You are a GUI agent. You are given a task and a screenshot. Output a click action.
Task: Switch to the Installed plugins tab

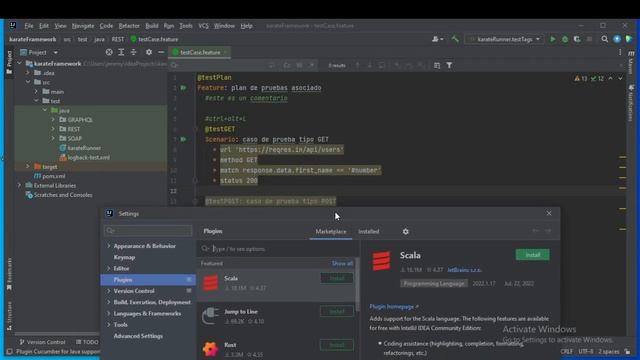[x=369, y=231]
